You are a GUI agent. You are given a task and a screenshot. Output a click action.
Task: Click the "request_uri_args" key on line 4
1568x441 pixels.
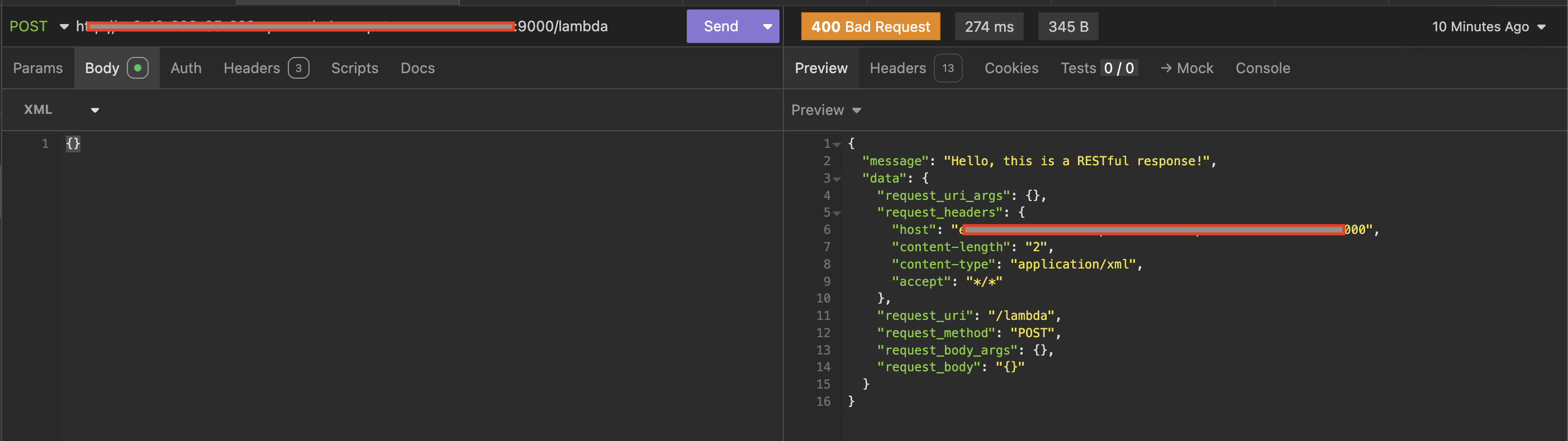[x=944, y=195]
